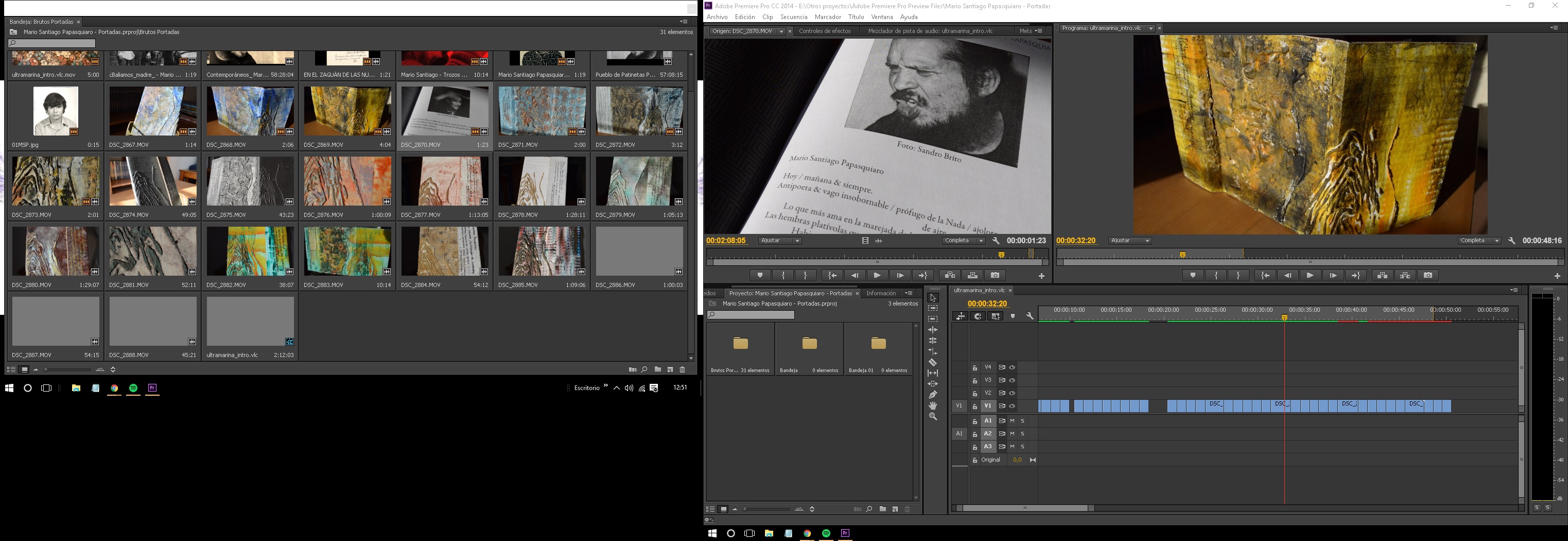Export frame from Program monitor
The height and width of the screenshot is (541, 1568).
pos(1428,275)
